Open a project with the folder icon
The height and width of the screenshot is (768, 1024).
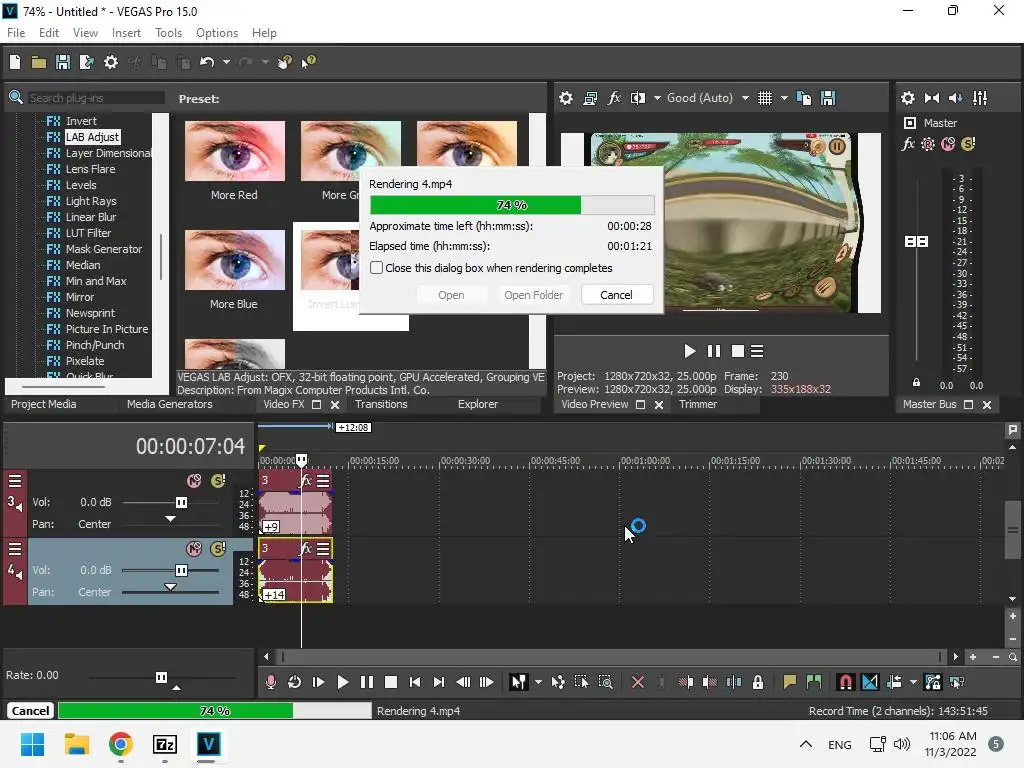[x=39, y=62]
